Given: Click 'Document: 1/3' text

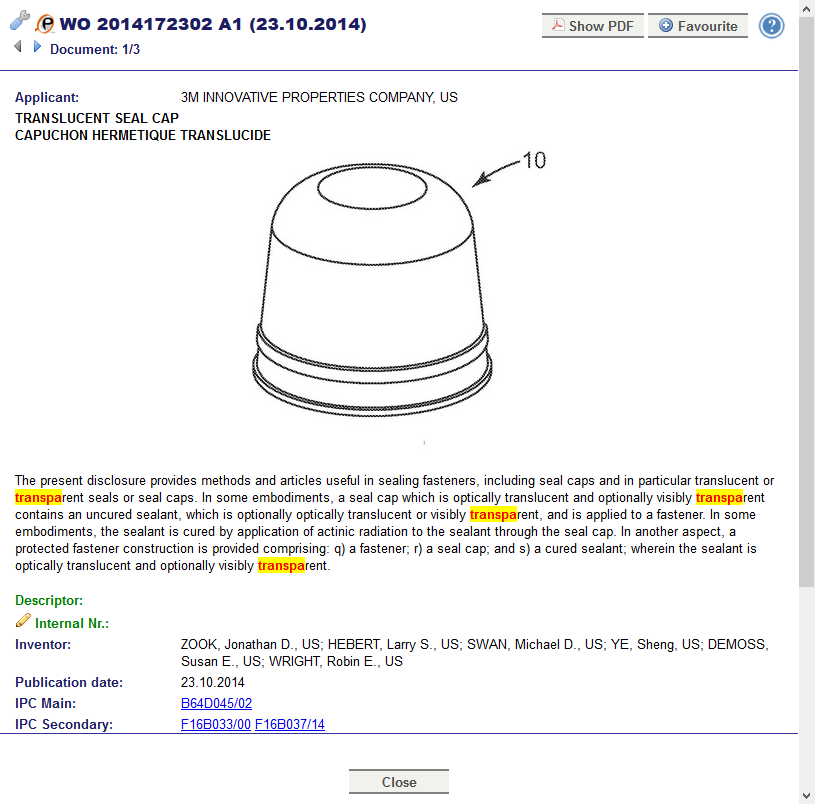Looking at the screenshot, I should tap(95, 49).
